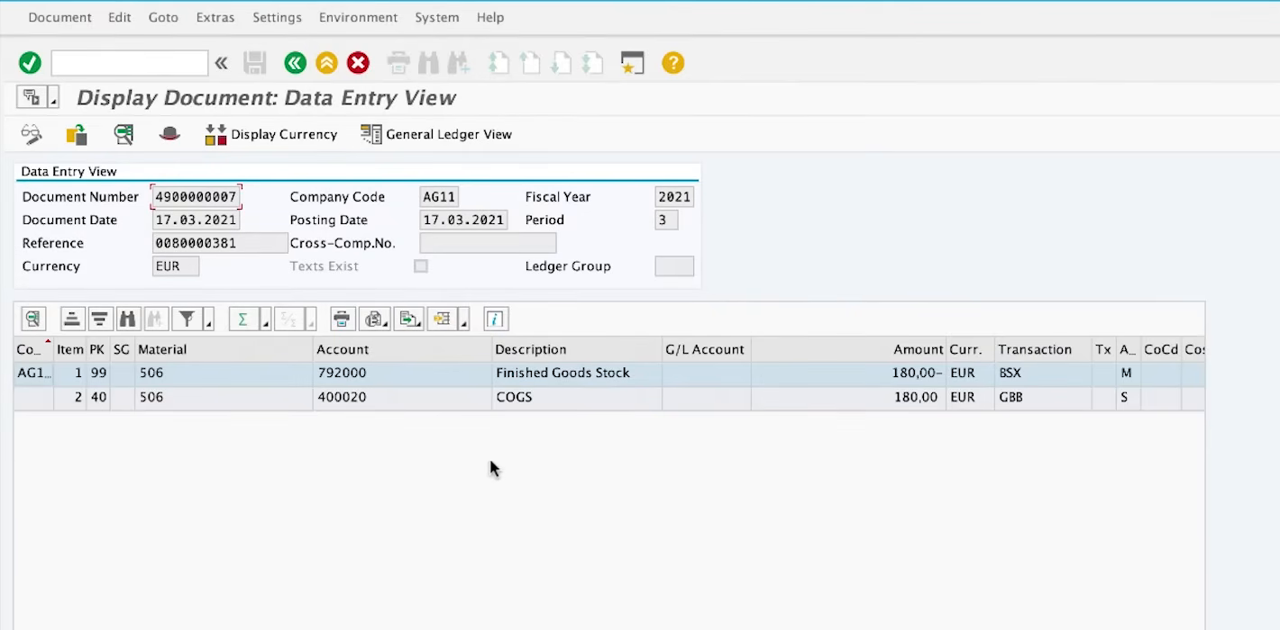Click the Total sigma icon

coord(242,319)
